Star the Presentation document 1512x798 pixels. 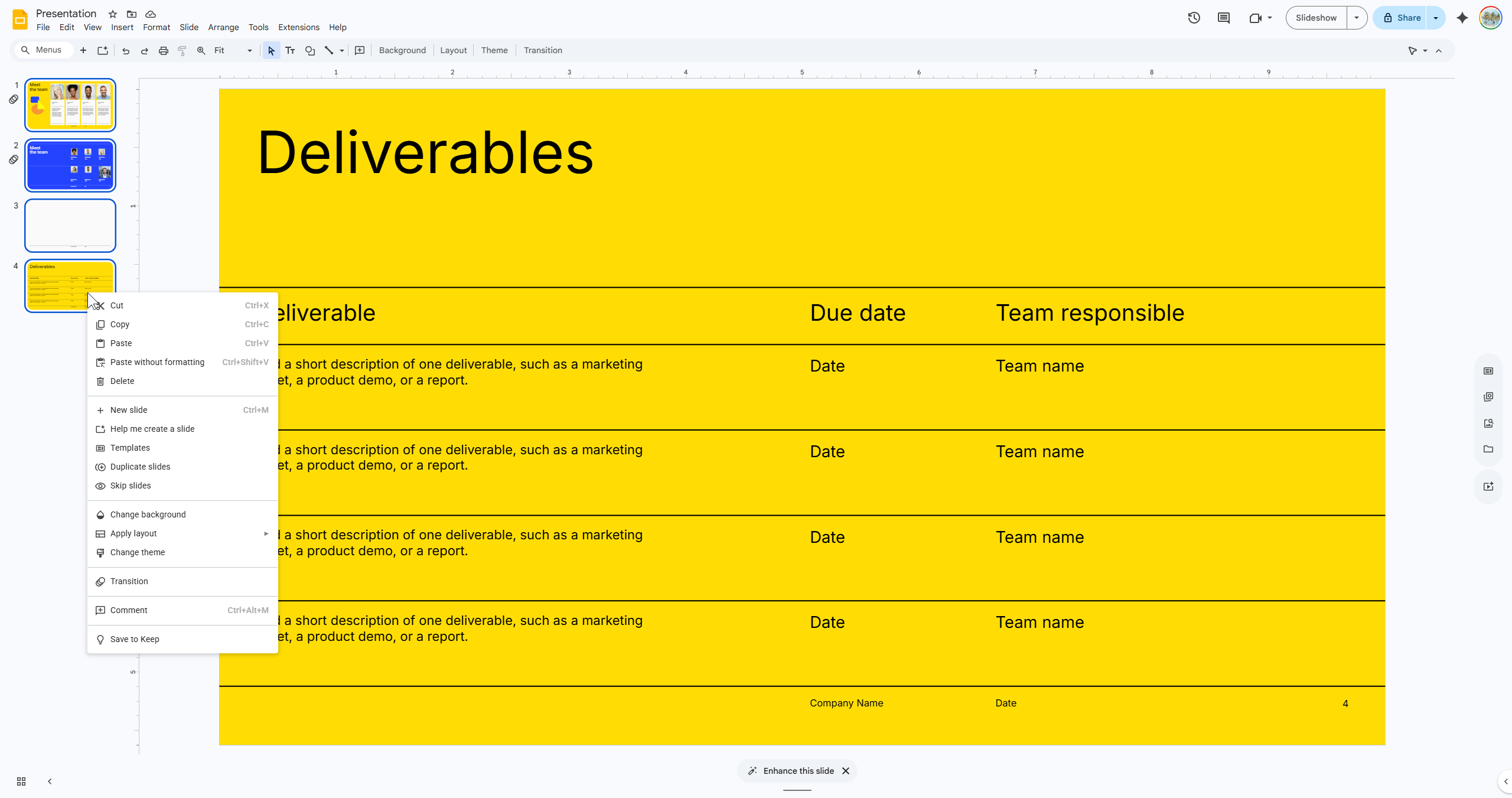tap(113, 14)
